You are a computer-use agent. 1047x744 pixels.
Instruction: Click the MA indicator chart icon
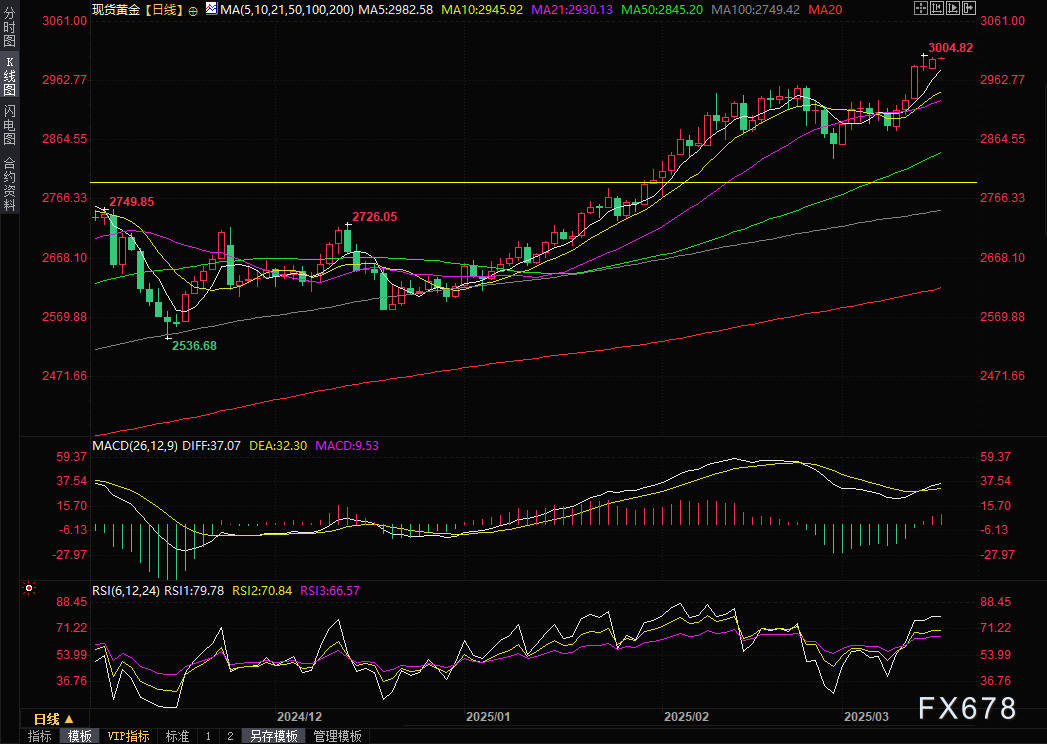coord(210,8)
